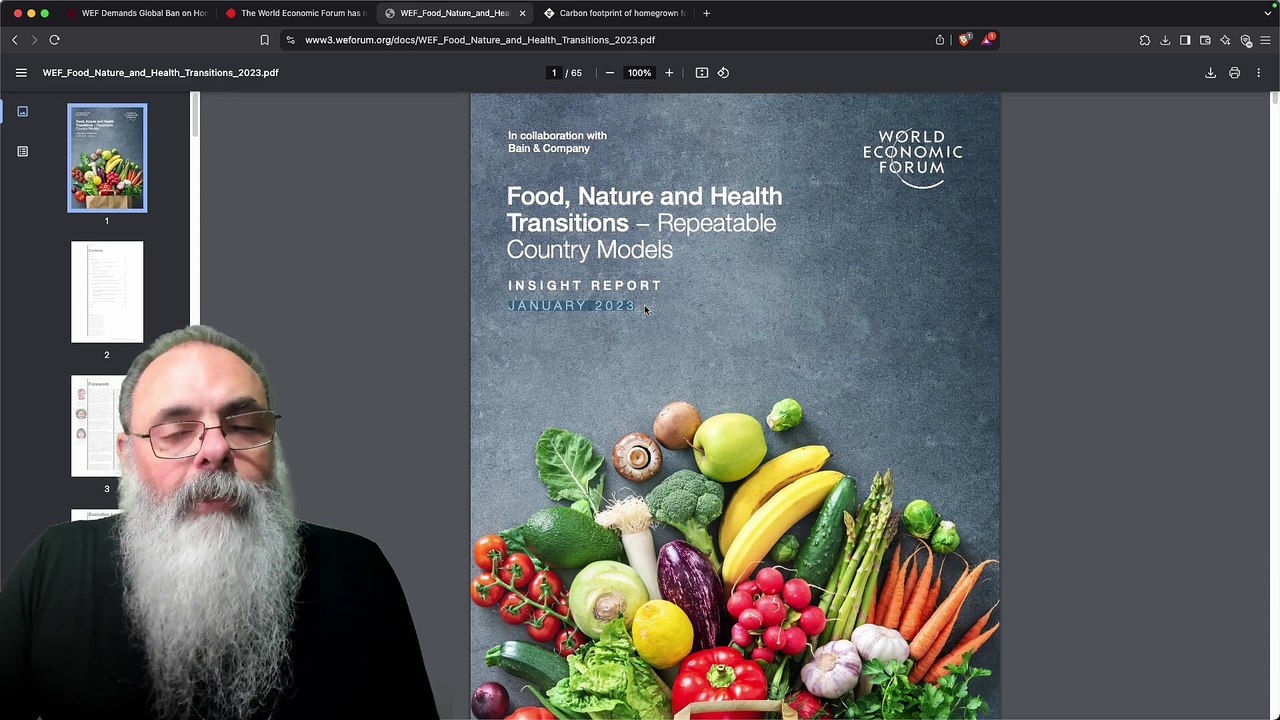
Task: Open Brave Shields panel
Action: pos(964,40)
